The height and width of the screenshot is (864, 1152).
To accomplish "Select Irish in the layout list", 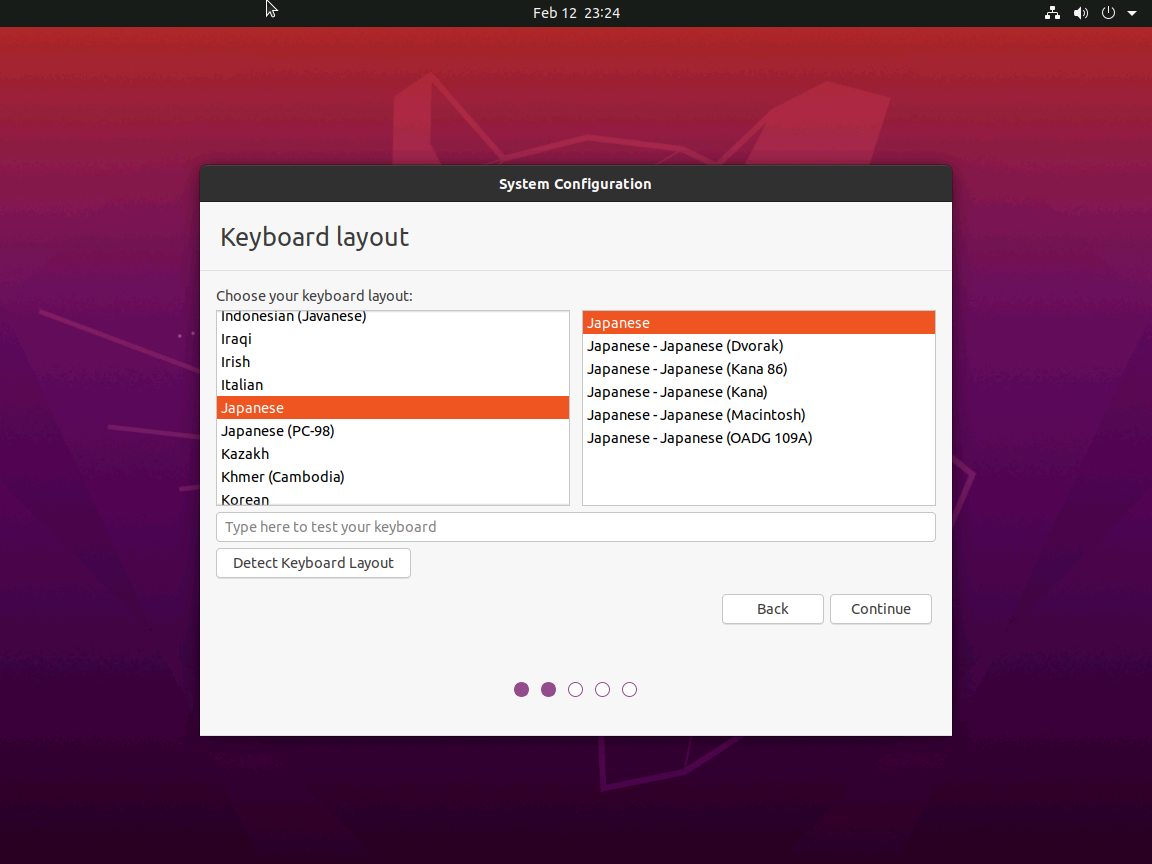I will pos(393,361).
